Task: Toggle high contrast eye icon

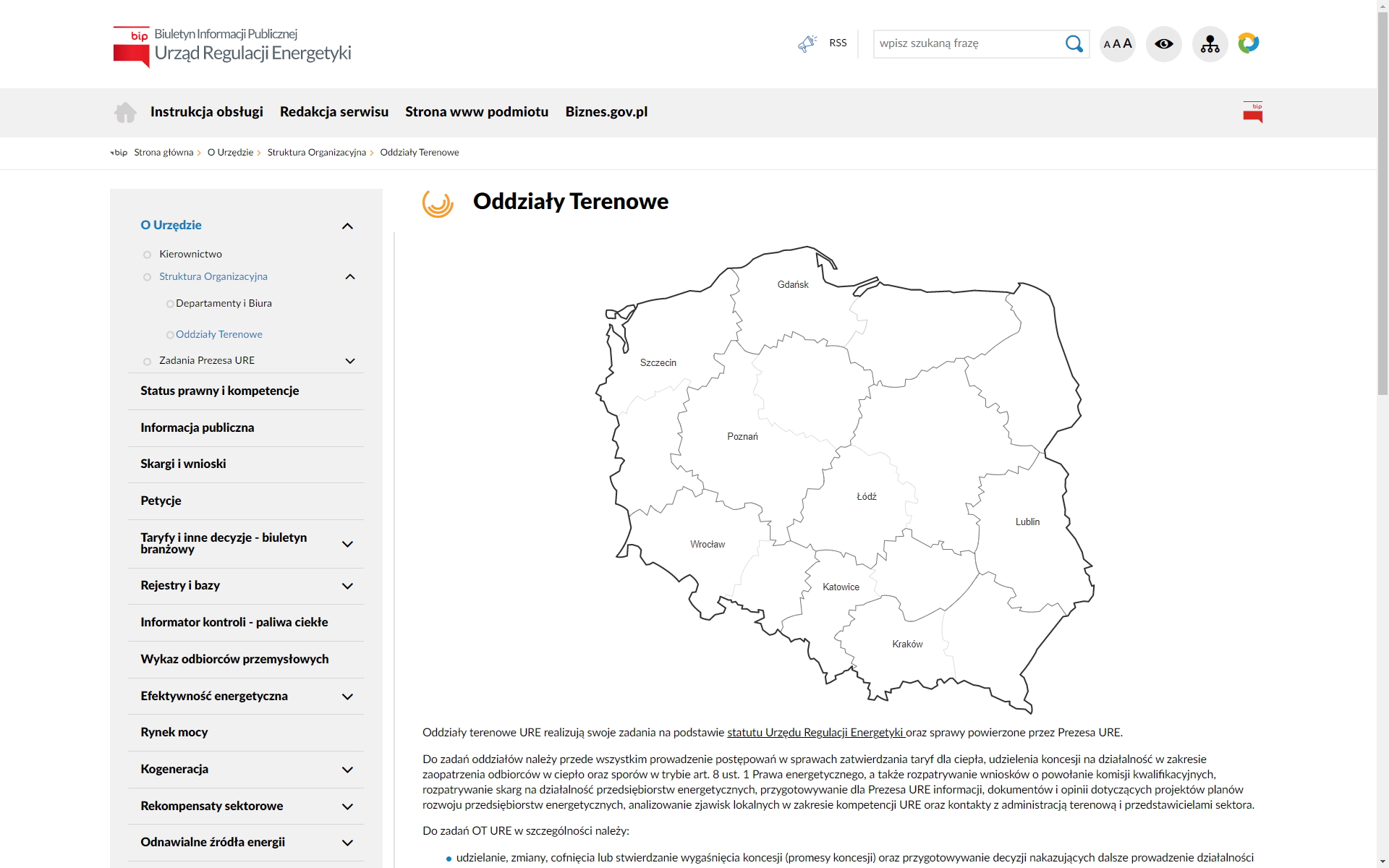Action: [x=1163, y=44]
